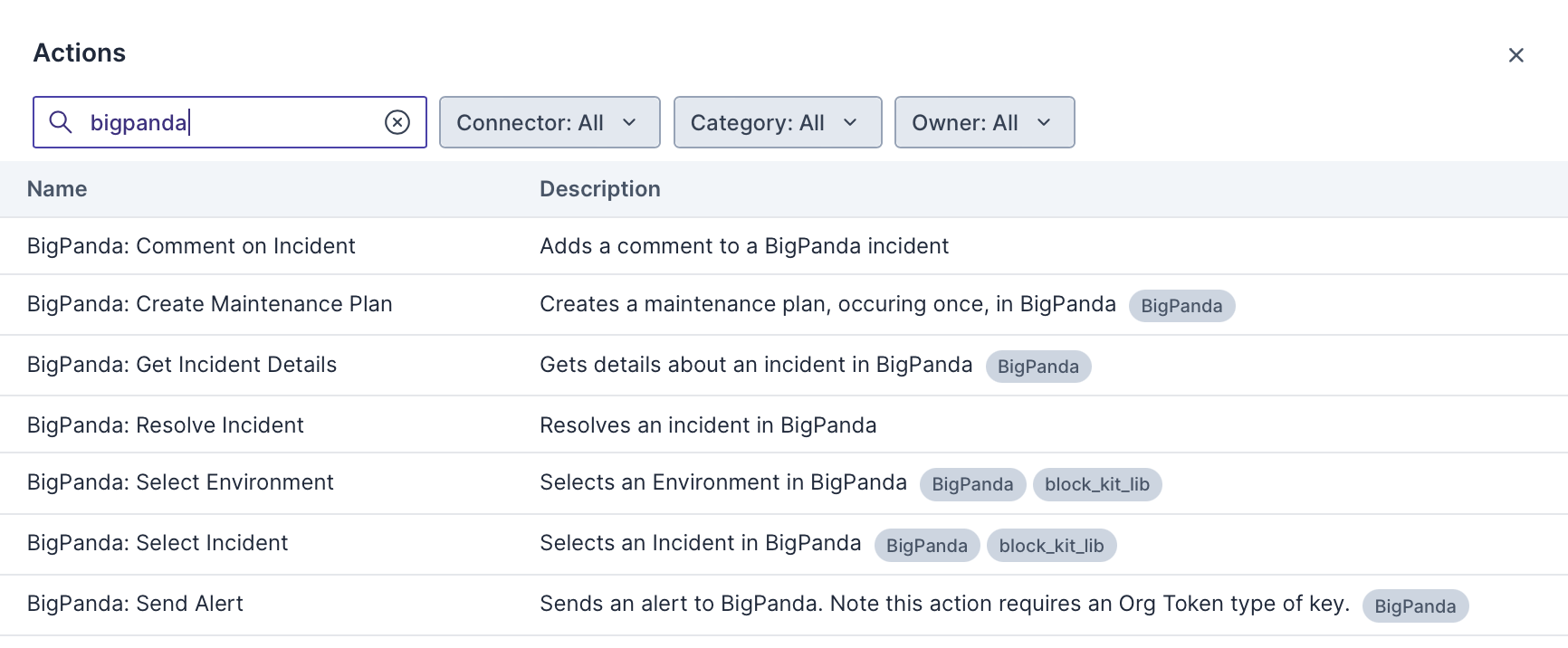This screenshot has width=1568, height=648.
Task: Click BigPanda tag on Get Incident Details row
Action: (1037, 367)
